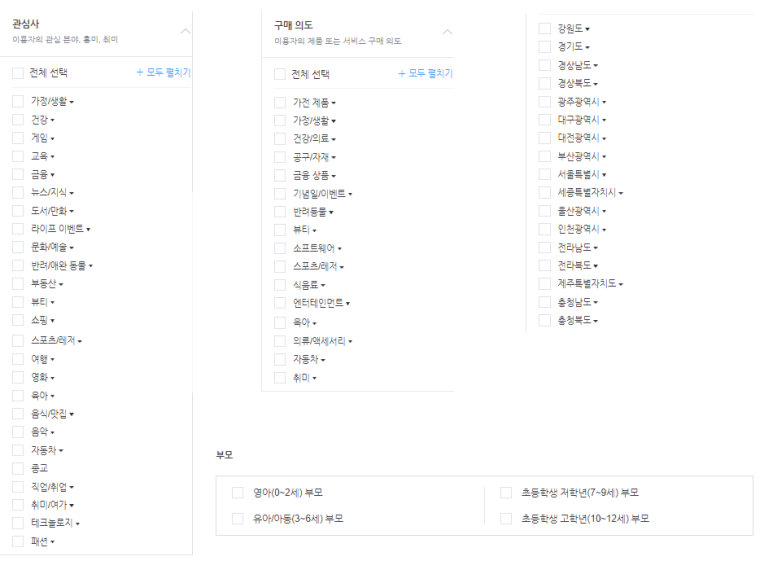Screen dimensions: 773x561
Task: Select the 서울특별시 region checkbox
Action: pos(544,174)
